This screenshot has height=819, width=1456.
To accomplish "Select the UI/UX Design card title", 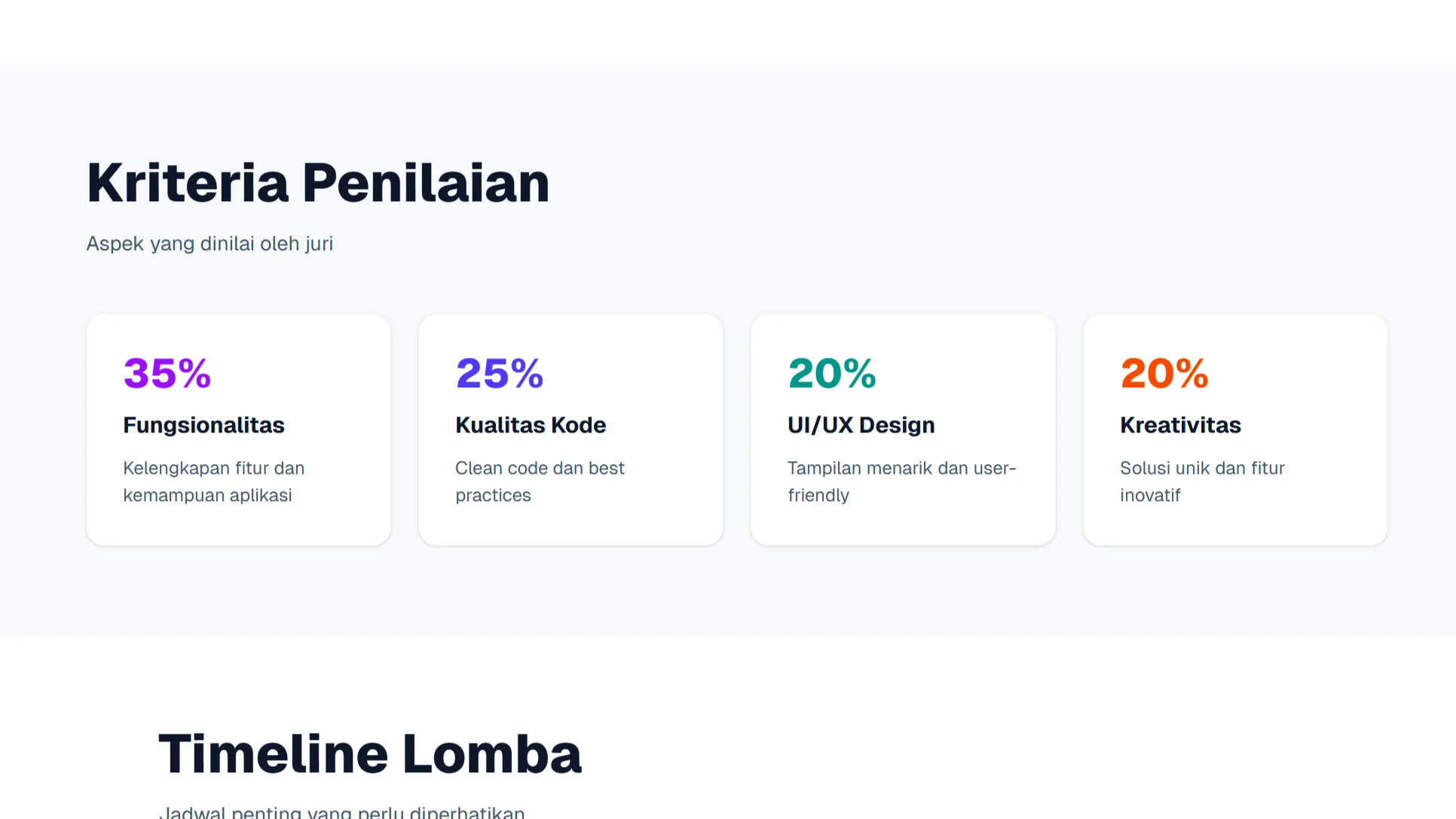I will click(861, 425).
